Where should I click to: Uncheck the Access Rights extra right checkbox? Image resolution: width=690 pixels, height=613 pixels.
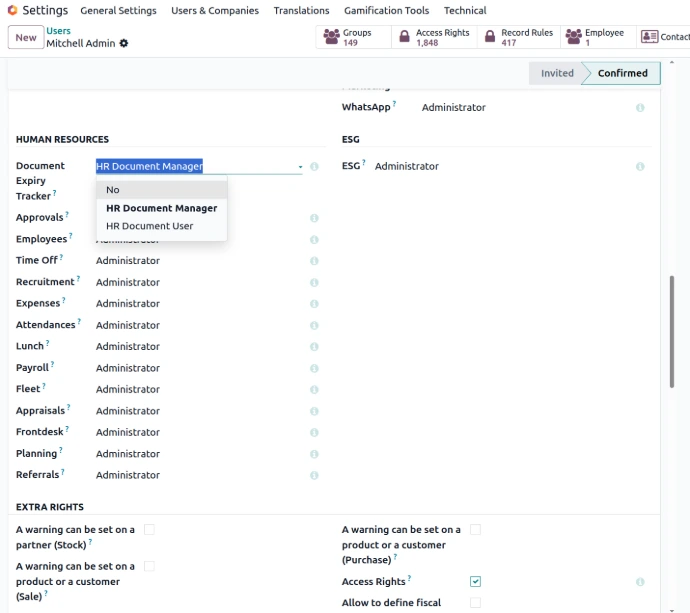point(475,581)
